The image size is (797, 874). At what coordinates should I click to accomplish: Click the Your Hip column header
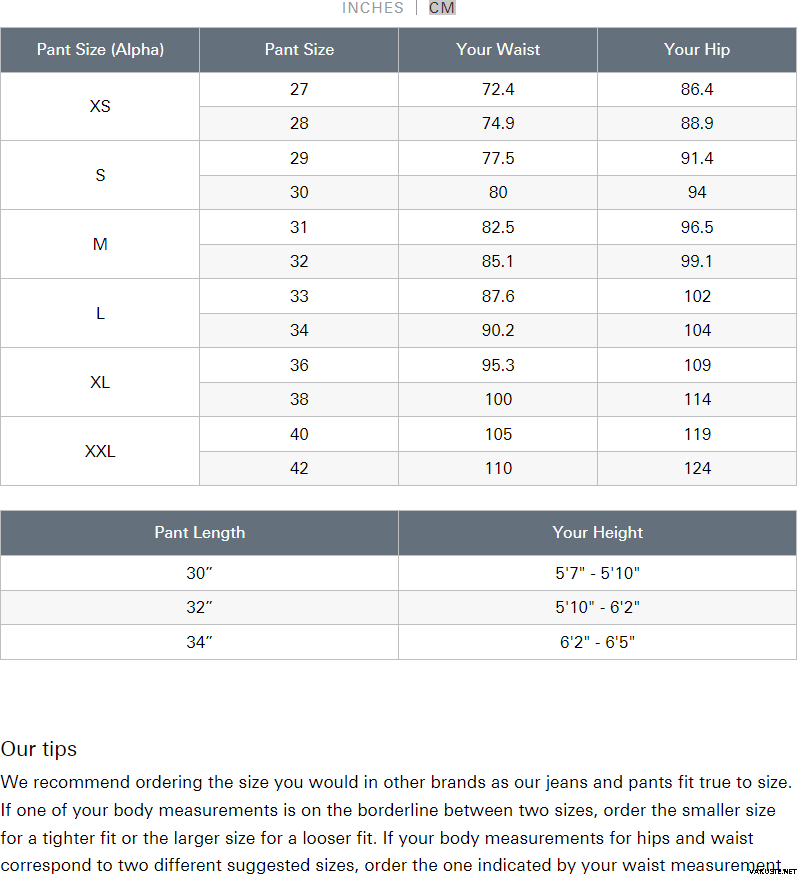tap(697, 49)
